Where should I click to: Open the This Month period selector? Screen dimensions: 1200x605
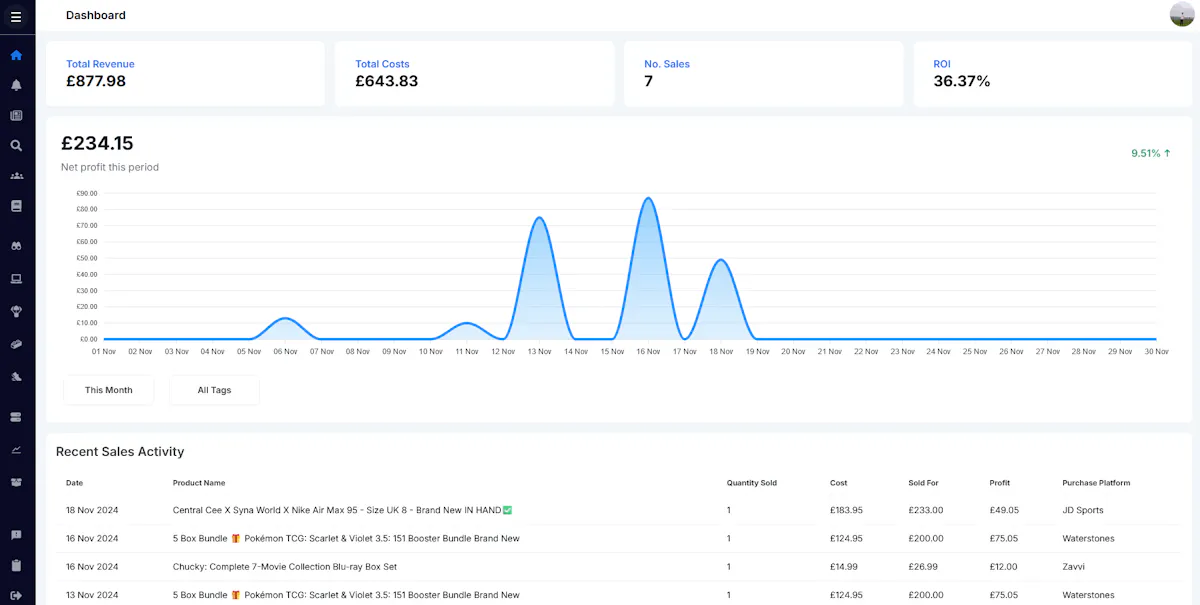click(x=109, y=390)
